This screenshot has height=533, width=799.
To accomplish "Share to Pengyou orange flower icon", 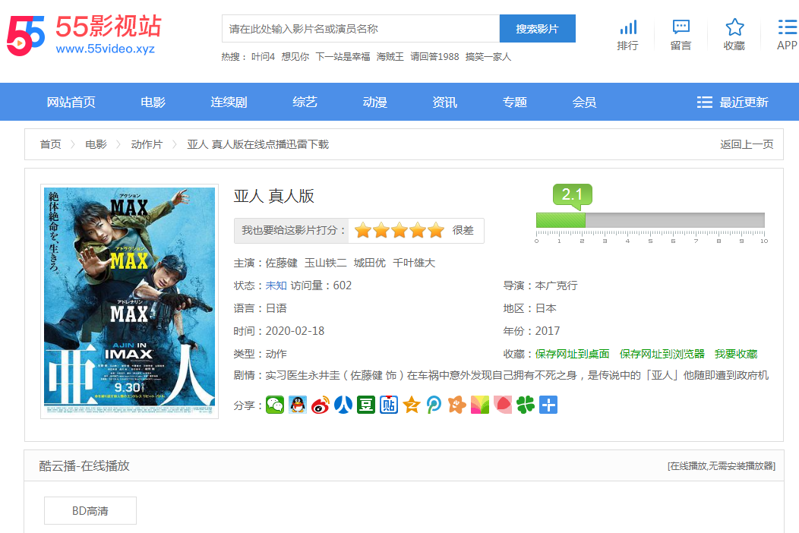I will coord(457,405).
